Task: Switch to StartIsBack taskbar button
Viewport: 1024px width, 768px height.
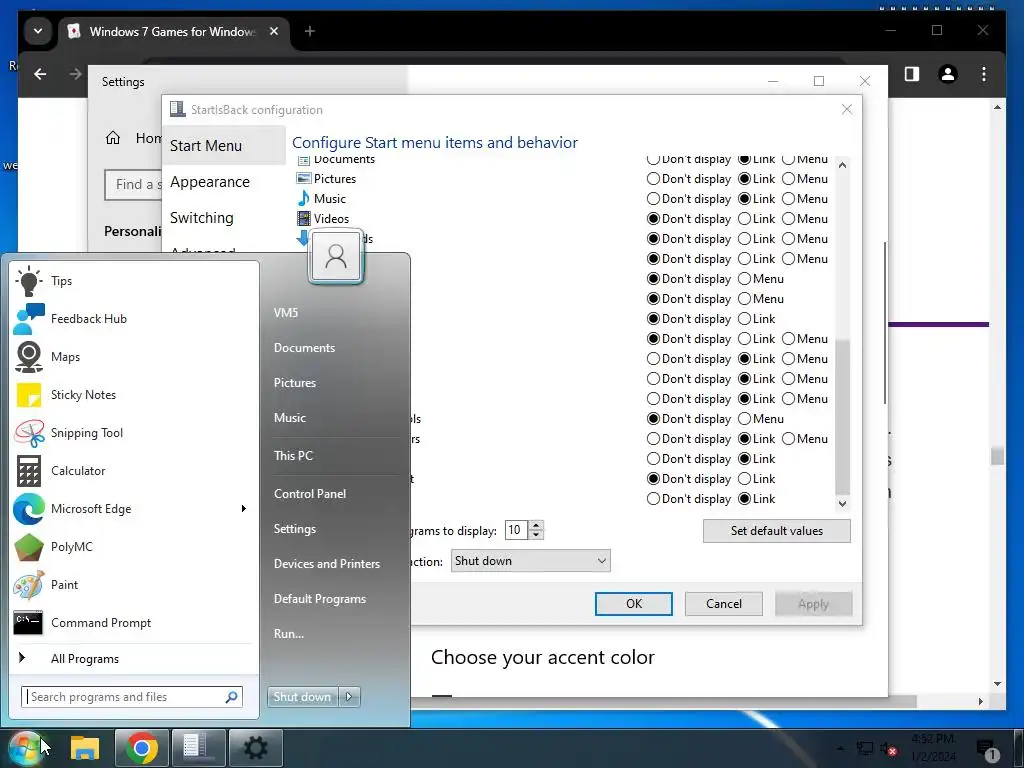Action: tap(197, 747)
